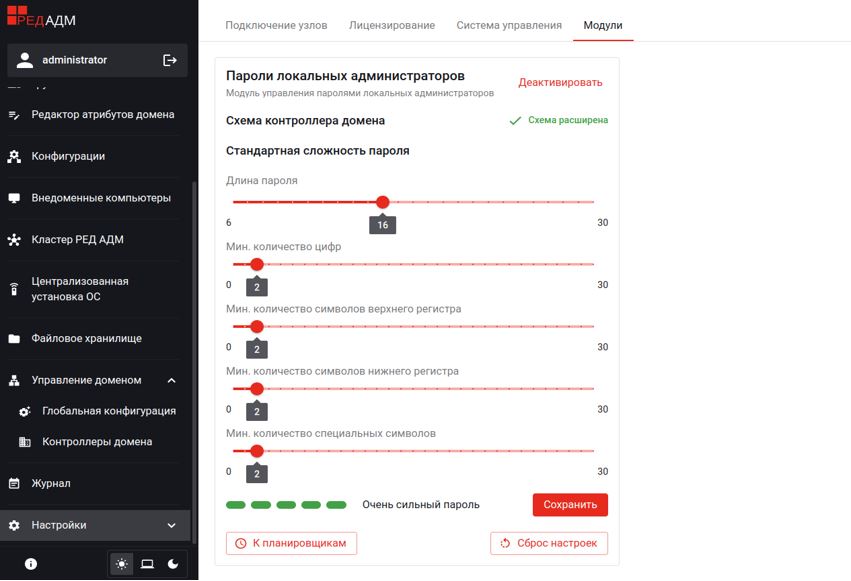Click the Длина пароля slider handle

pyautogui.click(x=383, y=202)
